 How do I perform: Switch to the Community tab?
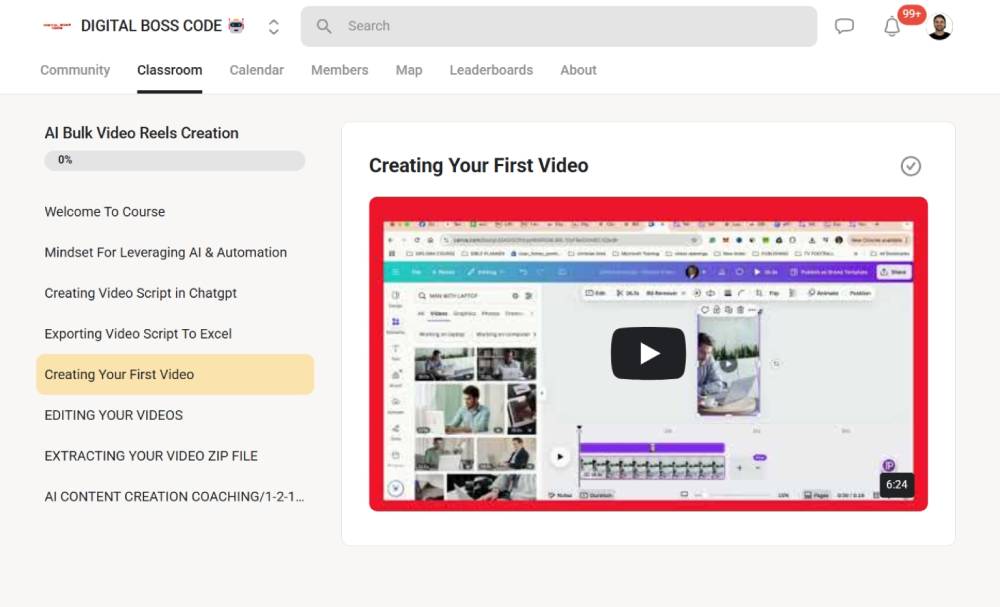[75, 70]
